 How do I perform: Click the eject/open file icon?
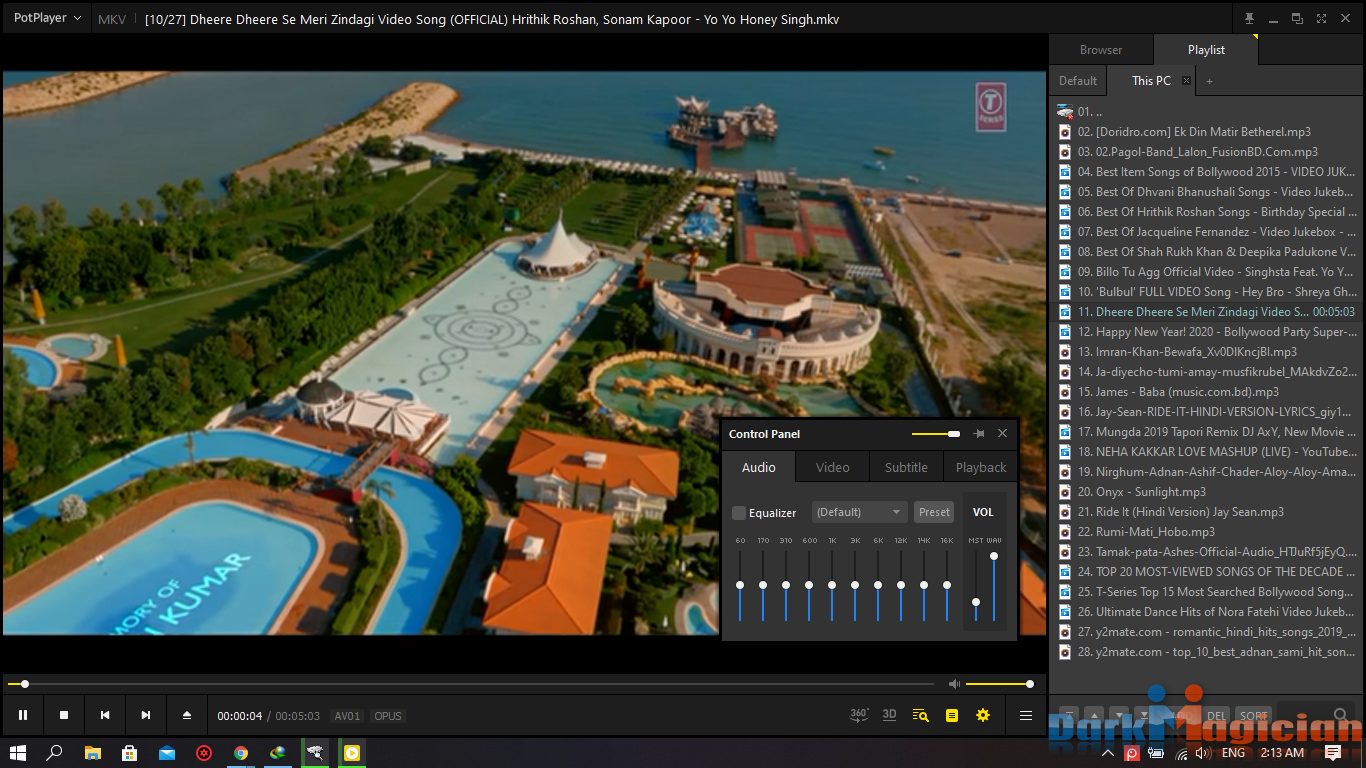click(x=187, y=715)
